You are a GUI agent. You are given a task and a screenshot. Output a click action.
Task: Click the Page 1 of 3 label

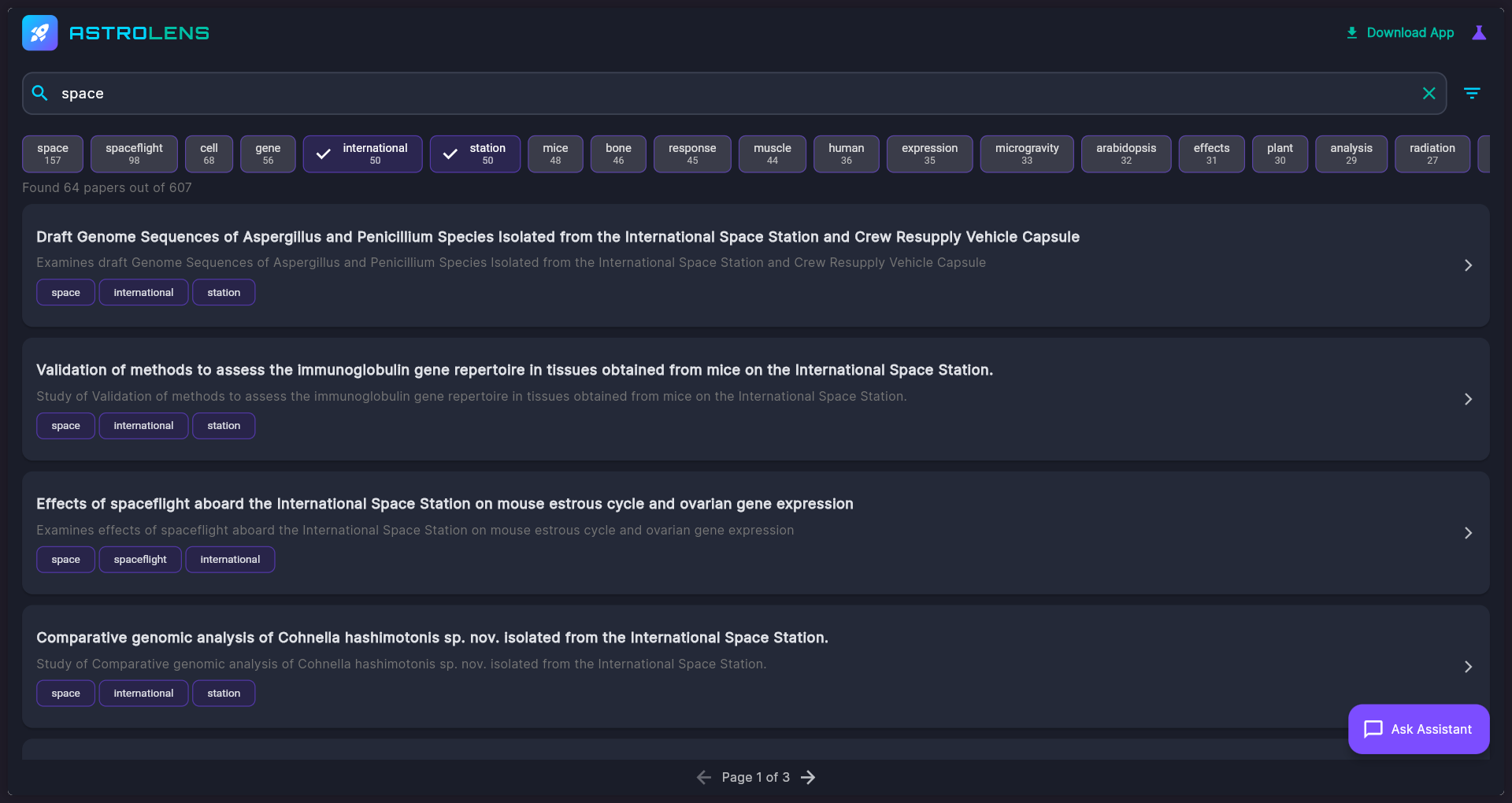[755, 777]
